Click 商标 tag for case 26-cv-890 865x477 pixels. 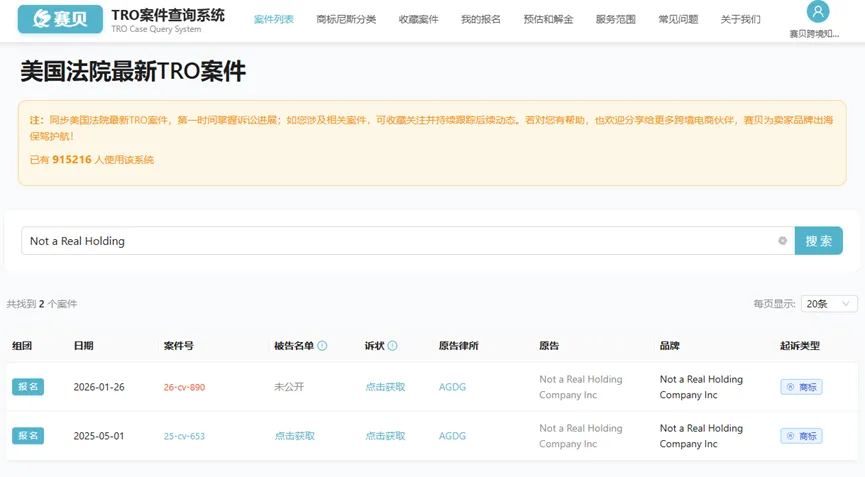pos(801,387)
